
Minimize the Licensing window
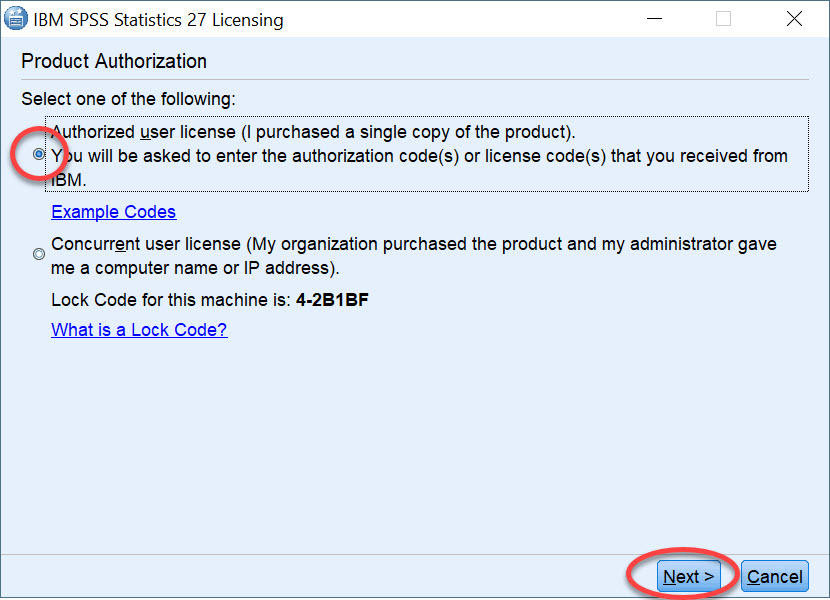(x=654, y=19)
